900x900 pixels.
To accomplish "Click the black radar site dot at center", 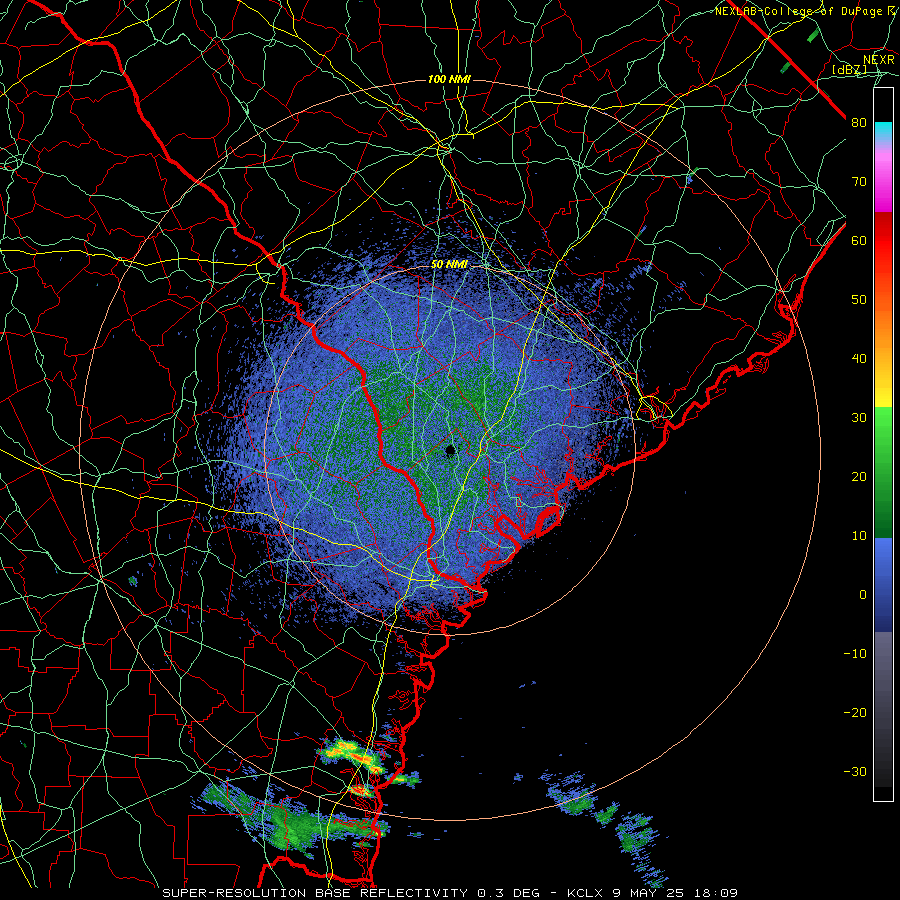I will point(451,451).
